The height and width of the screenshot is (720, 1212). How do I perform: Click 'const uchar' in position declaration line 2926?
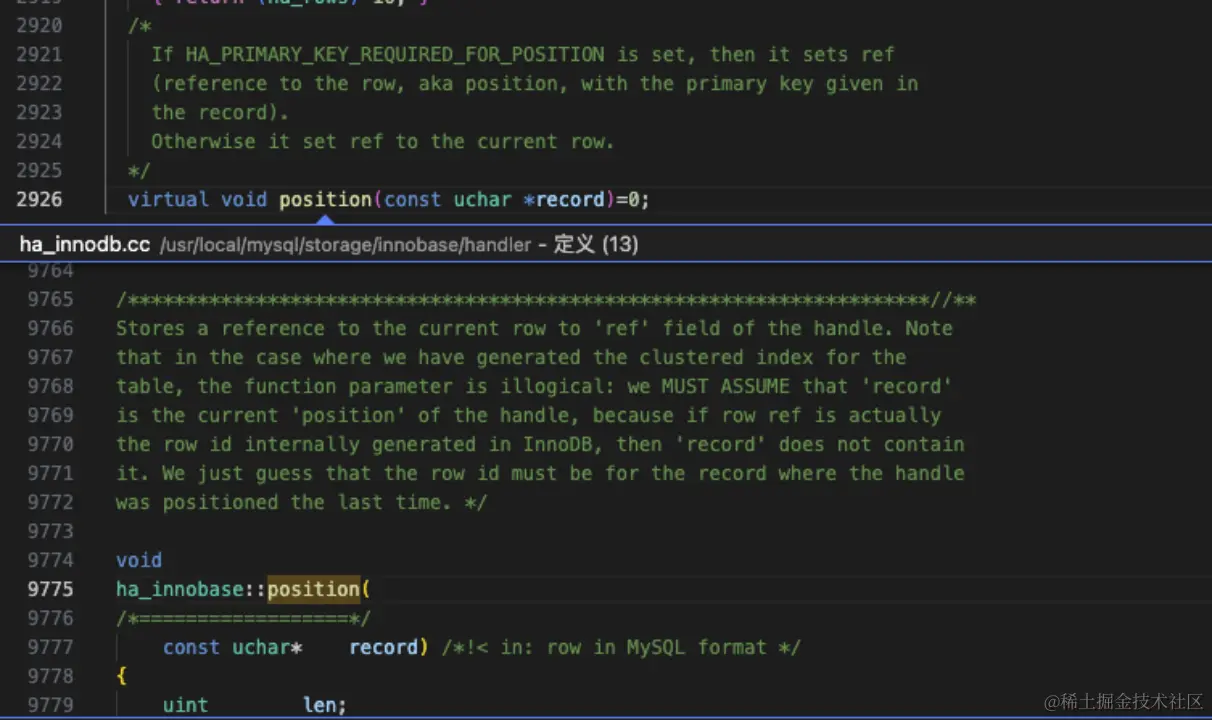[448, 199]
